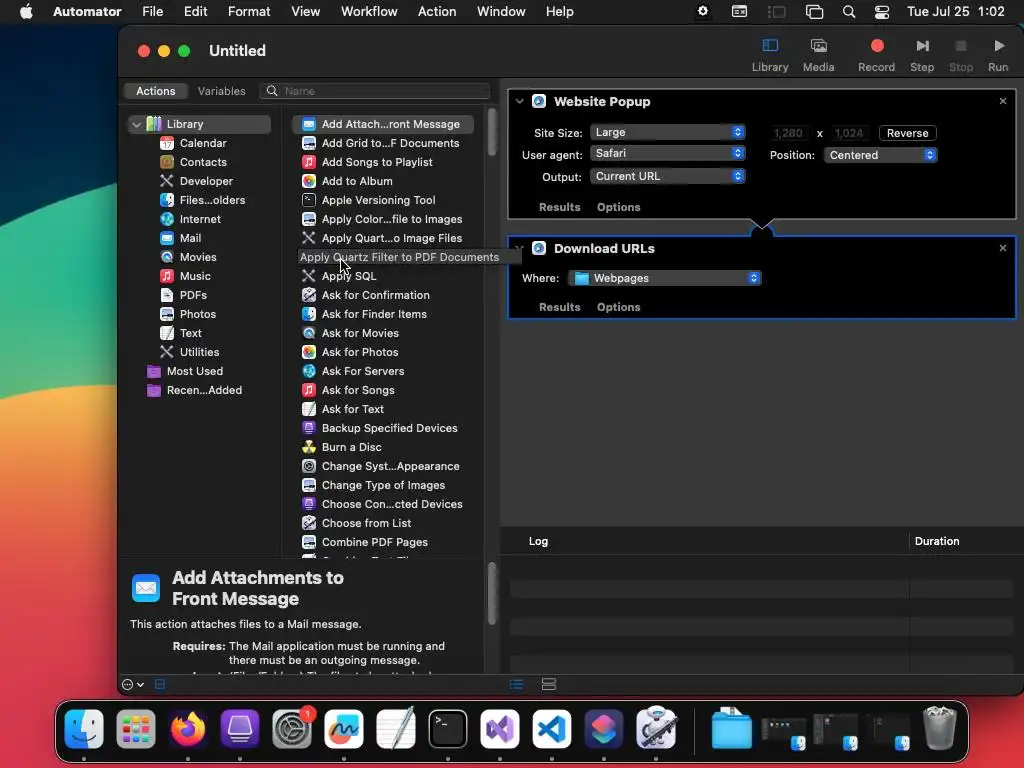Image resolution: width=1024 pixels, height=768 pixels.
Task: Click the Log column header
Action: (x=537, y=541)
